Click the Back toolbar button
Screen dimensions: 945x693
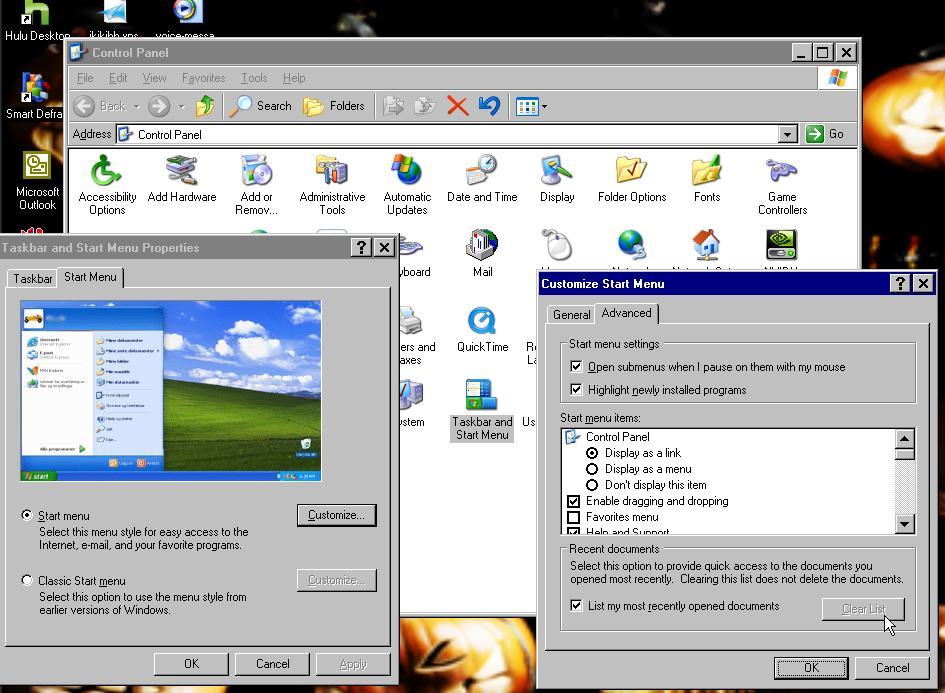pos(100,106)
